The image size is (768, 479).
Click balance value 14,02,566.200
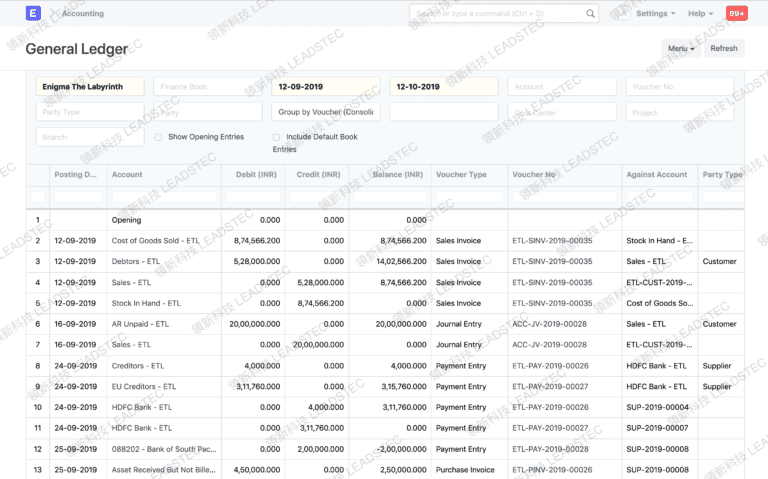tap(402, 262)
